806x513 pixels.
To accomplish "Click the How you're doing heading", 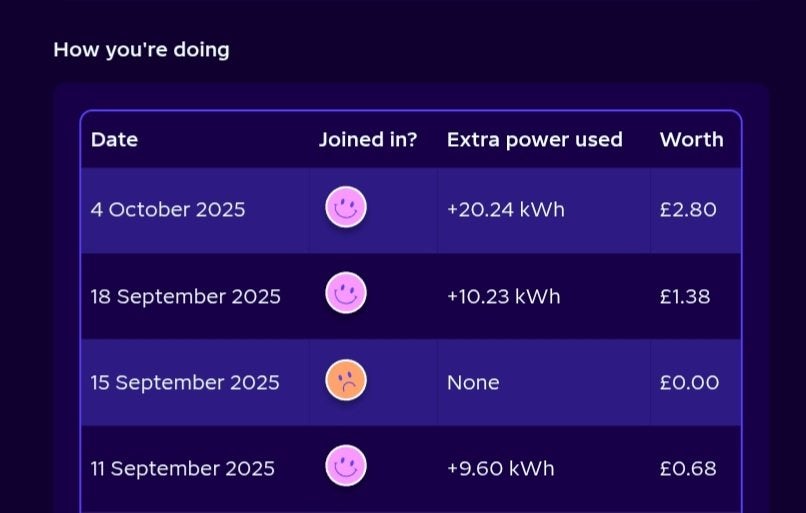I will [x=141, y=49].
